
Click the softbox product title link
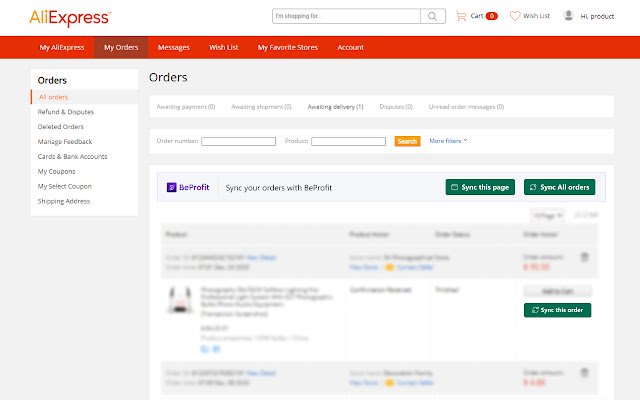[266, 297]
